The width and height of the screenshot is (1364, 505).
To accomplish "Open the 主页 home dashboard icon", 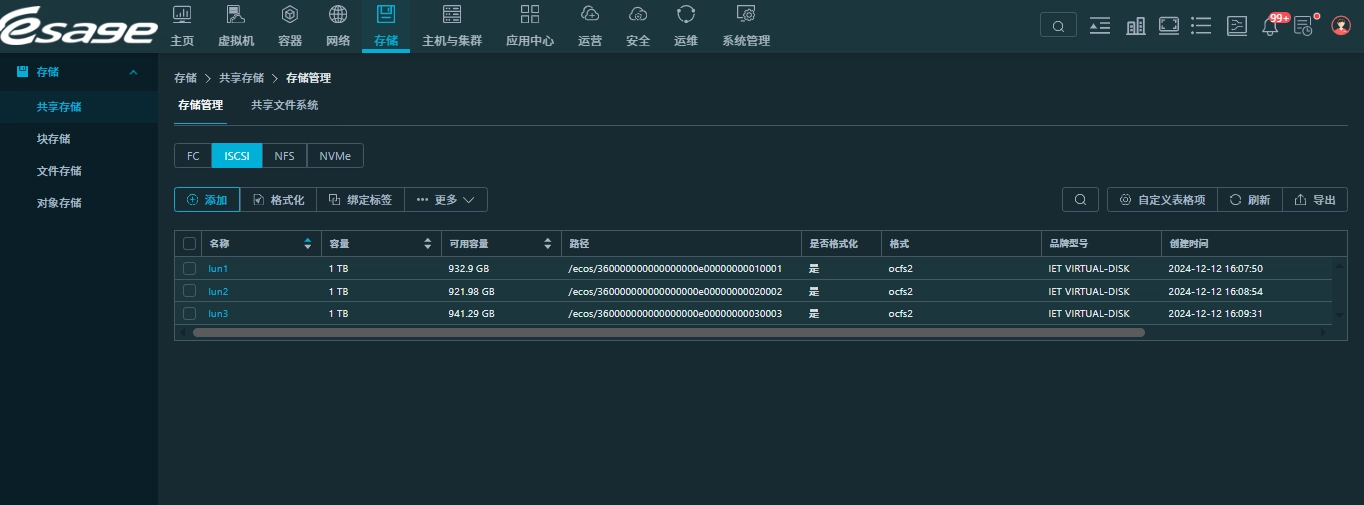I will point(182,14).
